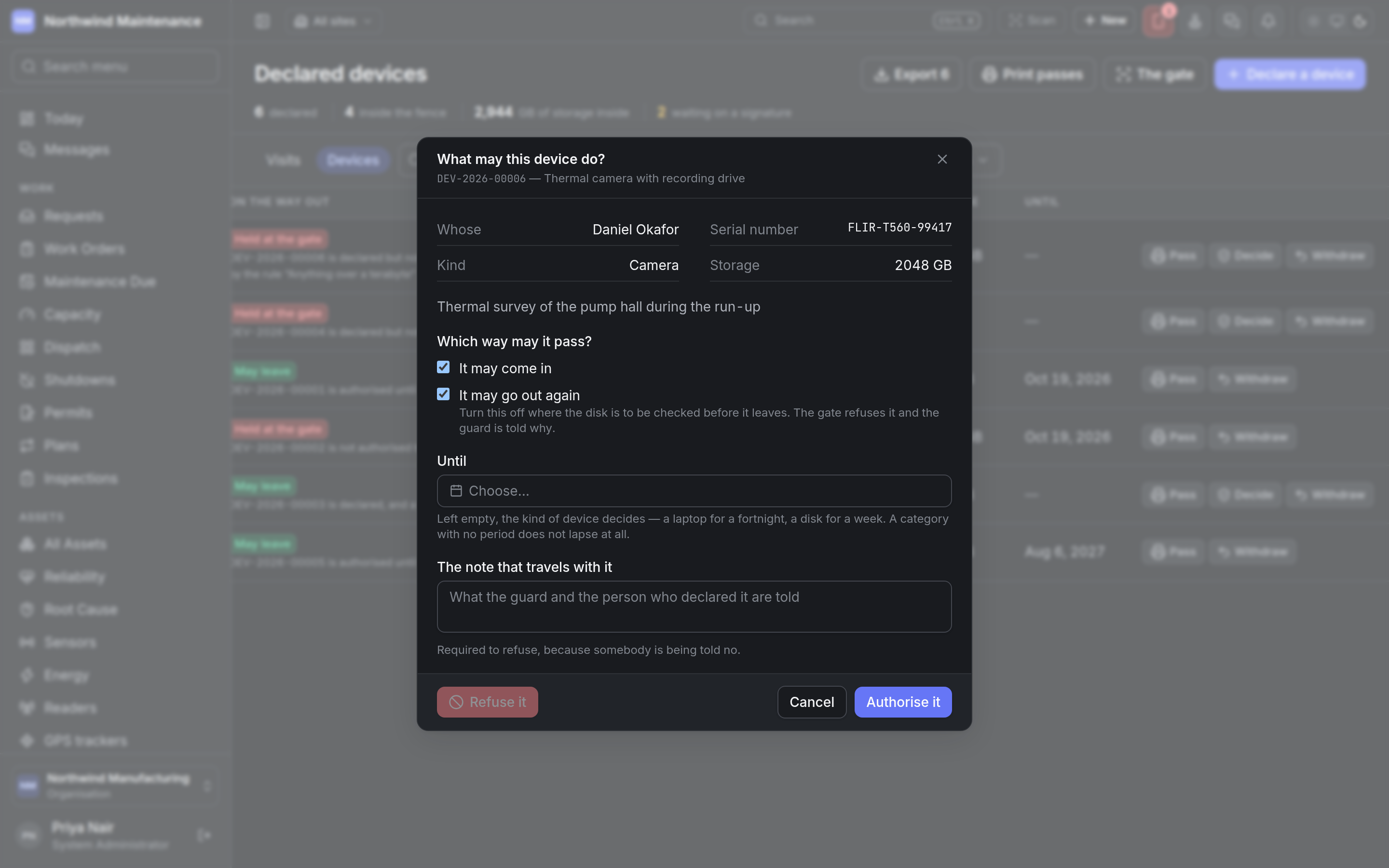Open Maintenance Due in sidebar
The width and height of the screenshot is (1389, 868).
(115, 281)
